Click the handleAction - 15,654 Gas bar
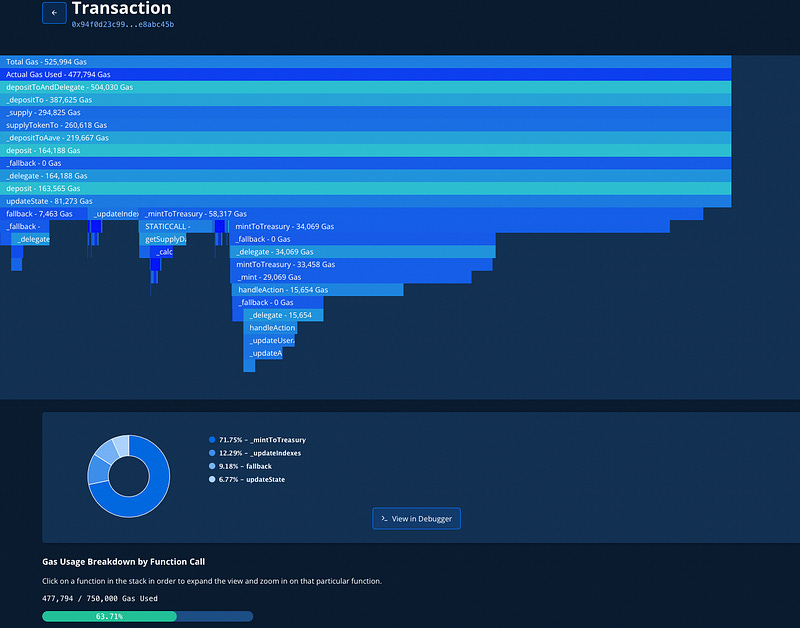Viewport: 800px width, 628px height. (317, 290)
